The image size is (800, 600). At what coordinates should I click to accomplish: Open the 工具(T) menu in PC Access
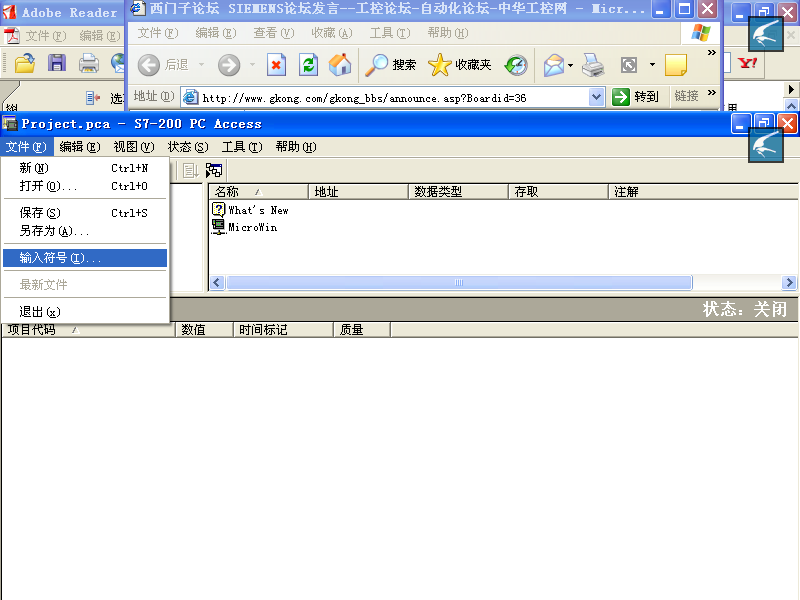(x=242, y=147)
